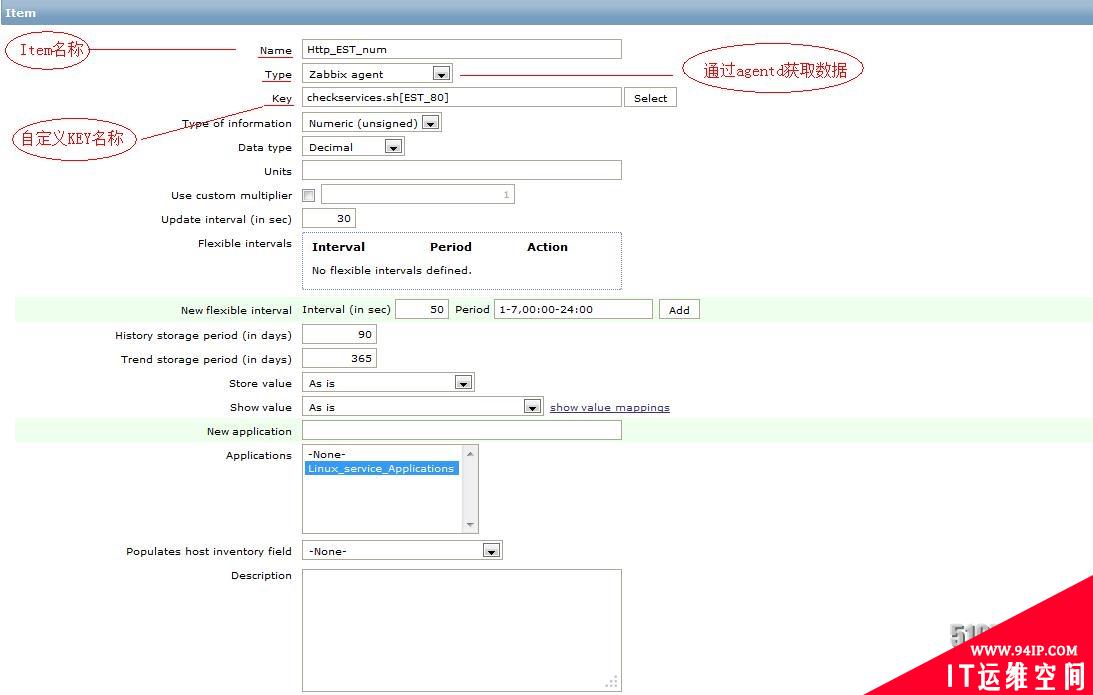The width and height of the screenshot is (1093, 695).
Task: Click the Applications list scroll up arrow
Action: coord(471,453)
